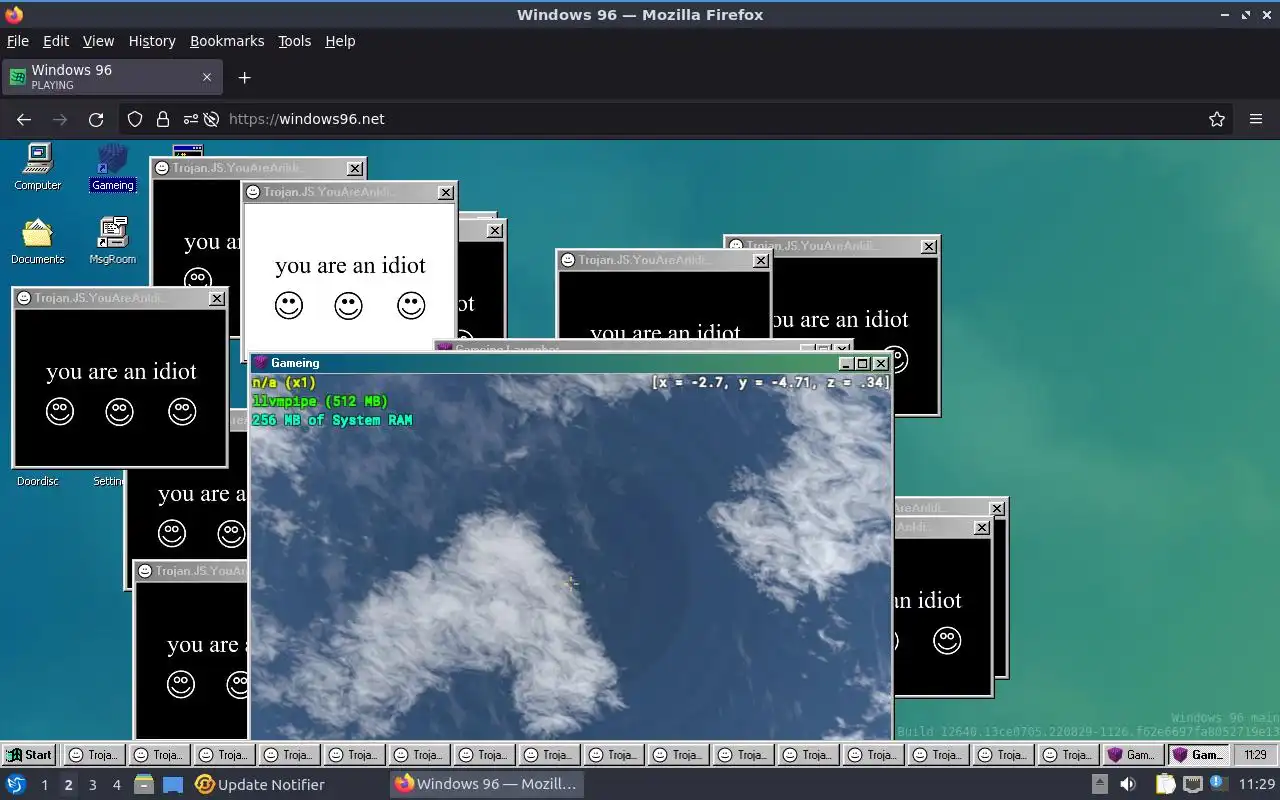Select the Windows 96 — Mozilla taskbar entry
The image size is (1280, 800).
[x=486, y=785]
